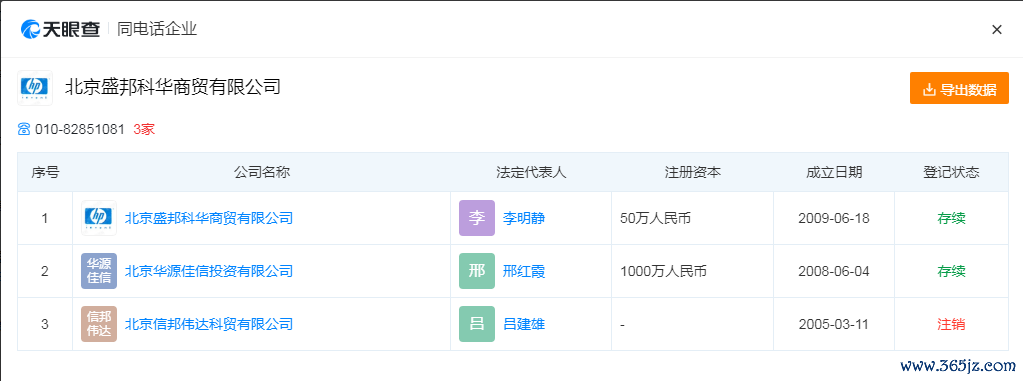Open legal representative 李明静
This screenshot has height=381, width=1023.
coord(524,218)
